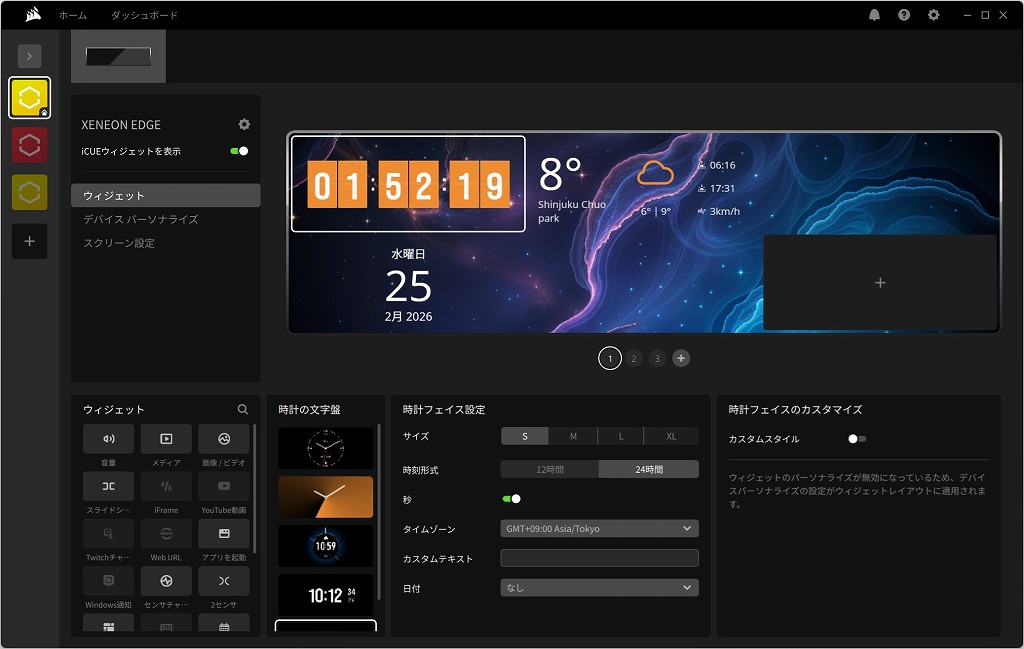Expand the left sidebar chevron
This screenshot has width=1024, height=649.
(x=29, y=56)
